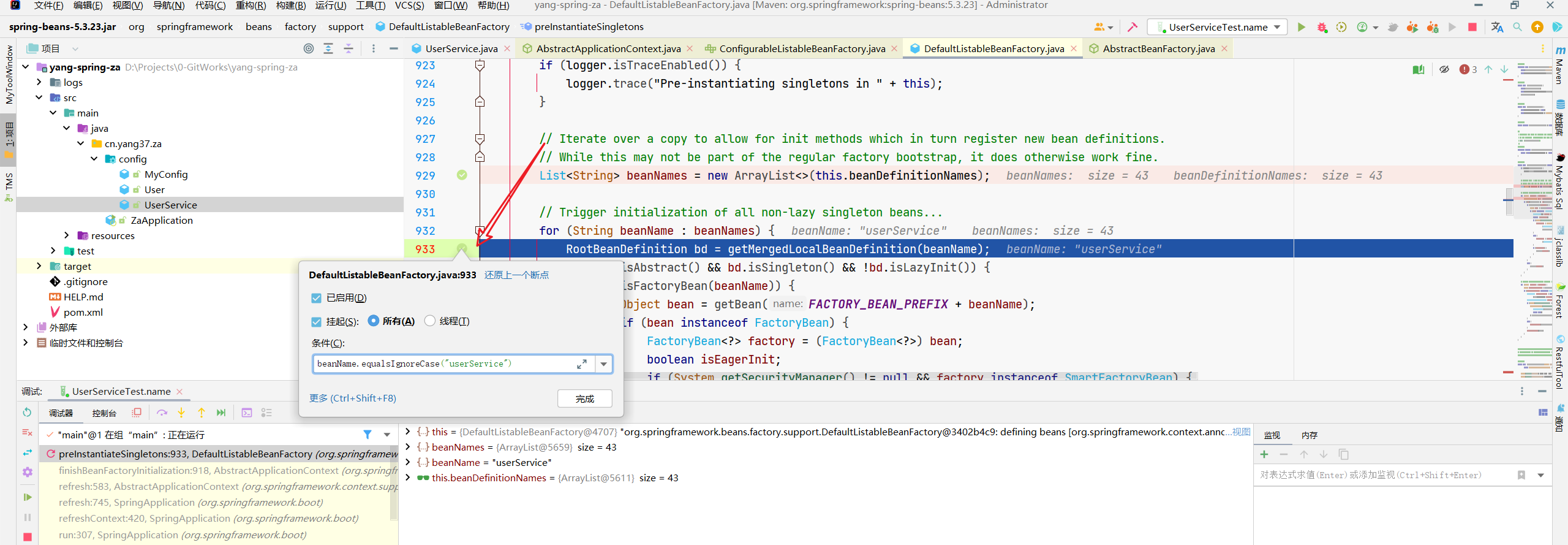Switch to the 控制台 console tab
Image resolution: width=1568 pixels, height=545 pixels.
coord(104,413)
